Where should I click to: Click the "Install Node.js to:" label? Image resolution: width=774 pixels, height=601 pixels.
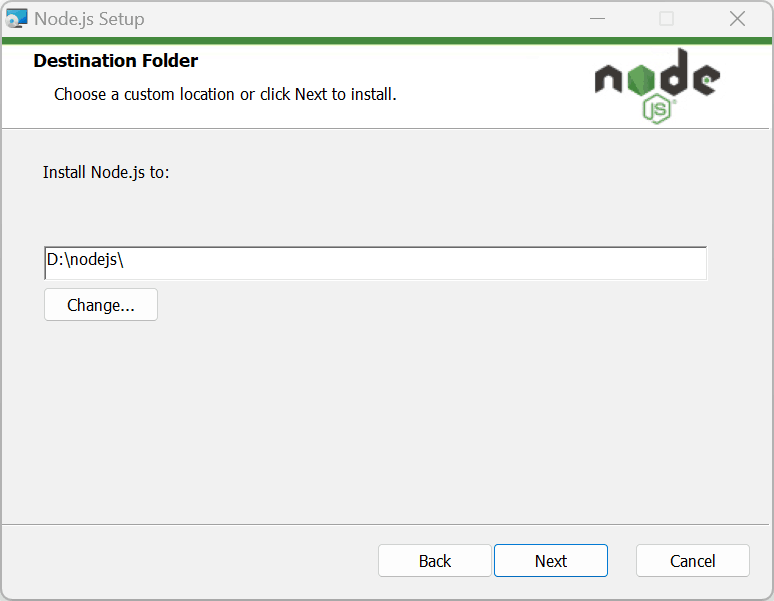(x=106, y=172)
